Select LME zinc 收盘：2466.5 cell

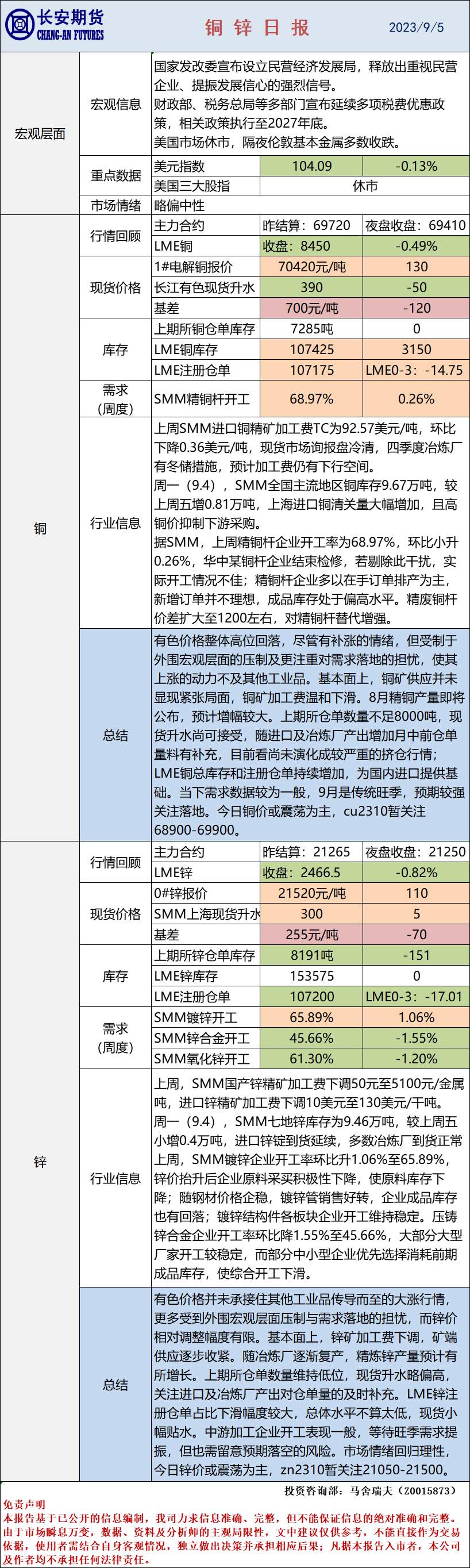pos(312,873)
